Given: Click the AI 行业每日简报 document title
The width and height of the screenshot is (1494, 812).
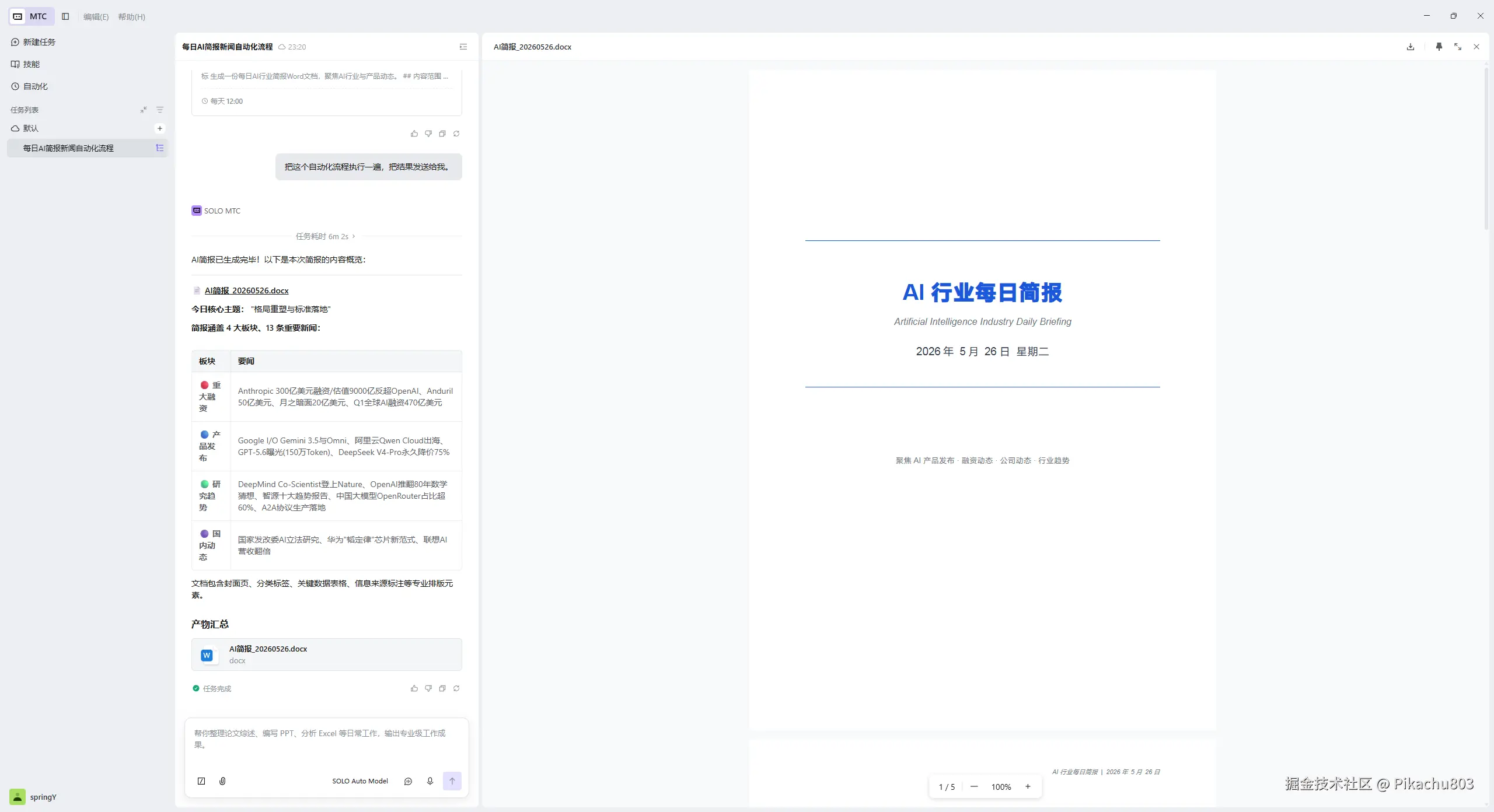Looking at the screenshot, I should click(x=982, y=292).
